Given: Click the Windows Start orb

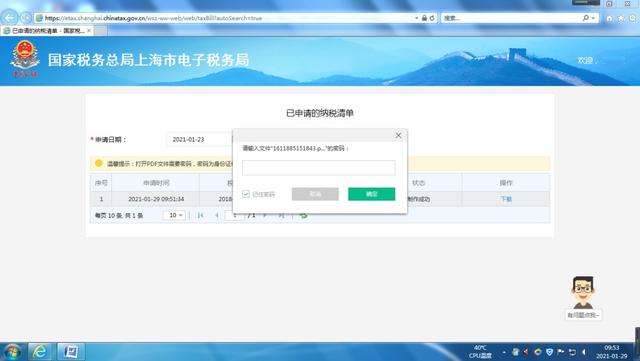Looking at the screenshot, I should 12,352.
